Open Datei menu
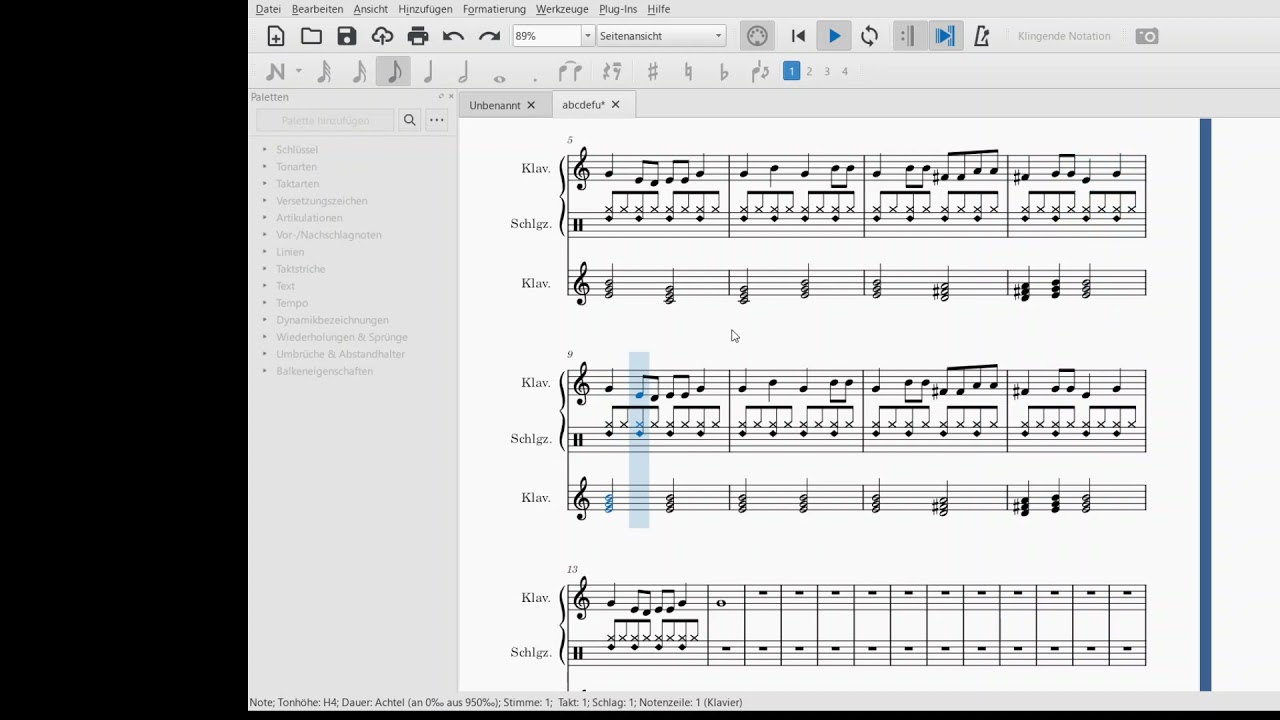Image resolution: width=1280 pixels, height=720 pixels. [x=268, y=9]
